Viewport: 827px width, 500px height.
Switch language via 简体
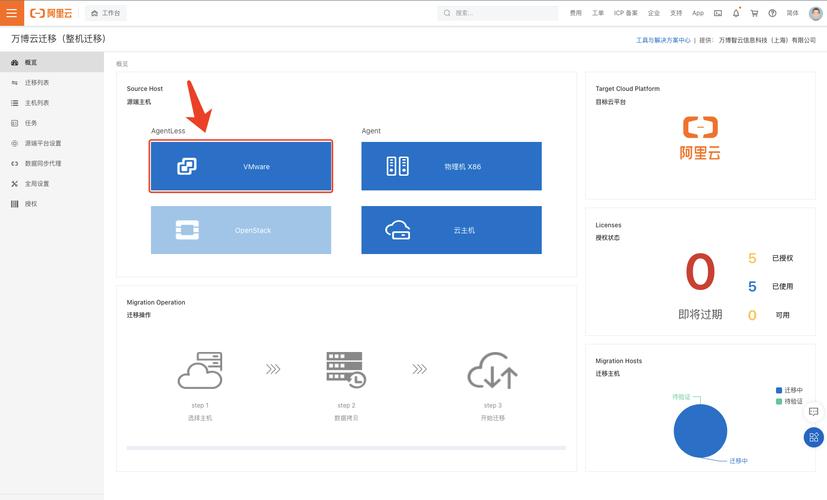(x=792, y=13)
